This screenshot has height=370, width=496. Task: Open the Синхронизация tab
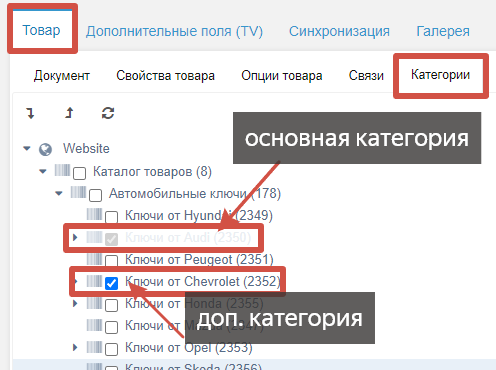pyautogui.click(x=339, y=31)
